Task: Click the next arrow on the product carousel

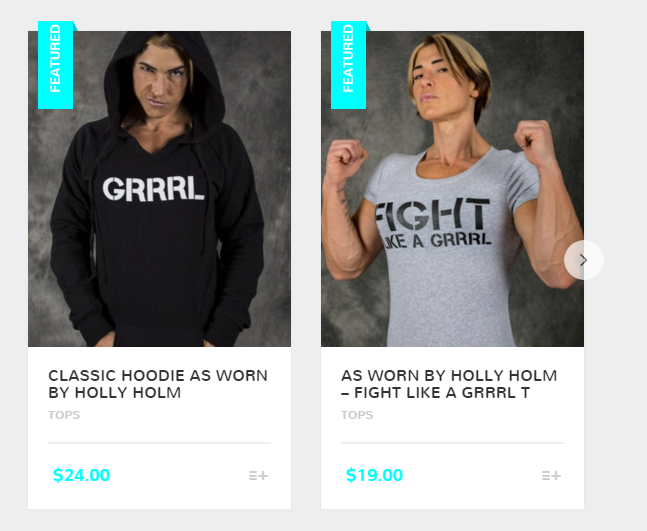Action: pos(583,260)
